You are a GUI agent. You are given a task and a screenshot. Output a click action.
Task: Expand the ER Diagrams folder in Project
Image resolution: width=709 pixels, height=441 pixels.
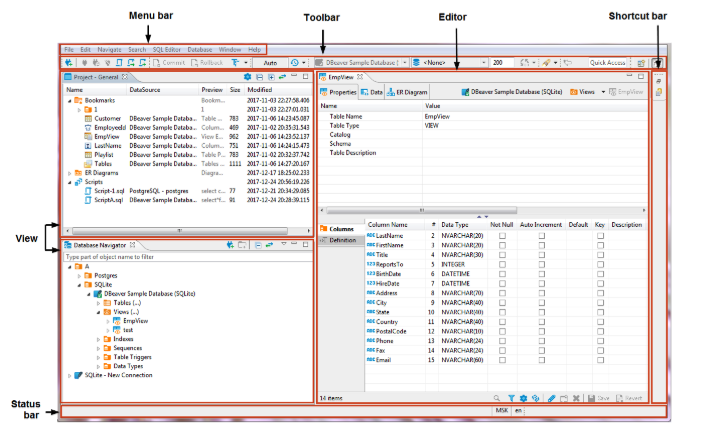[x=70, y=172]
